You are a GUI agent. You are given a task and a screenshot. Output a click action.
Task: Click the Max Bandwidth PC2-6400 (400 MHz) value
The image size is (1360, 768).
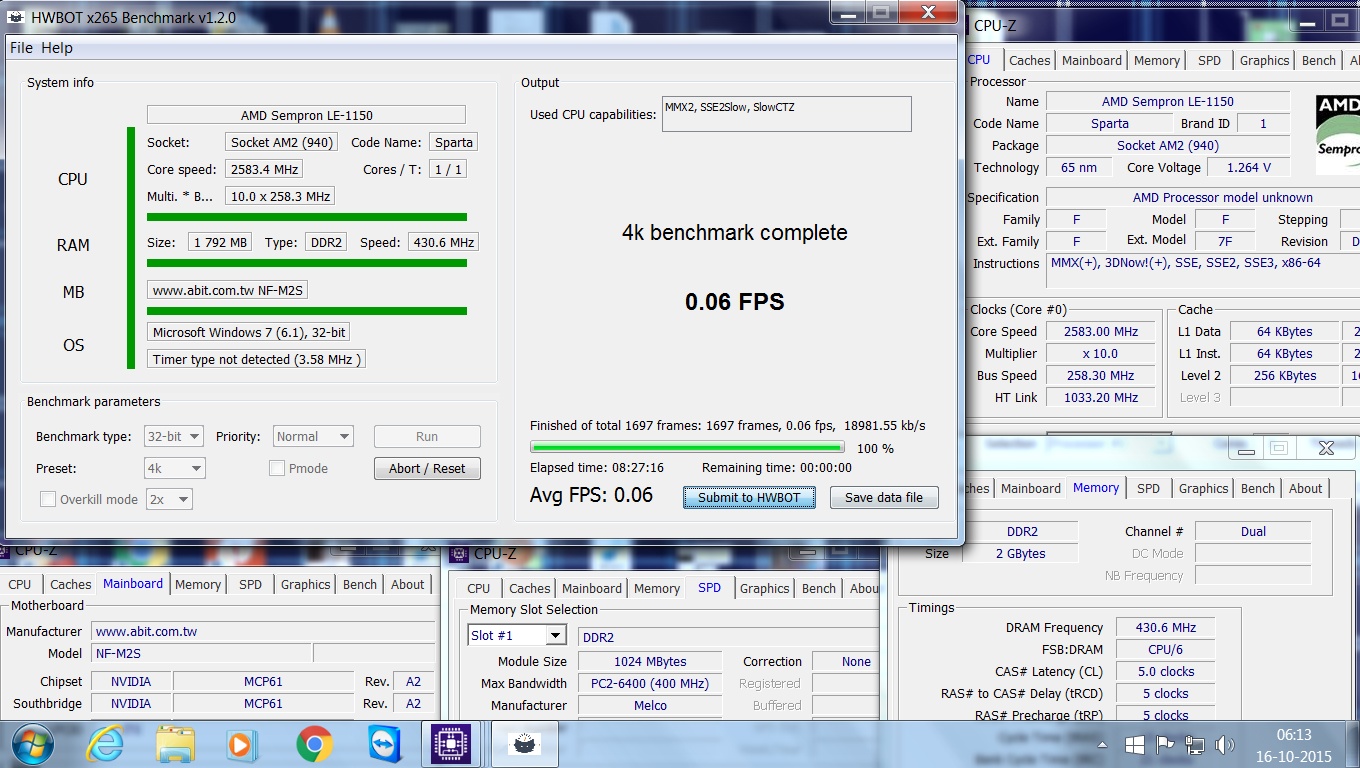click(649, 683)
